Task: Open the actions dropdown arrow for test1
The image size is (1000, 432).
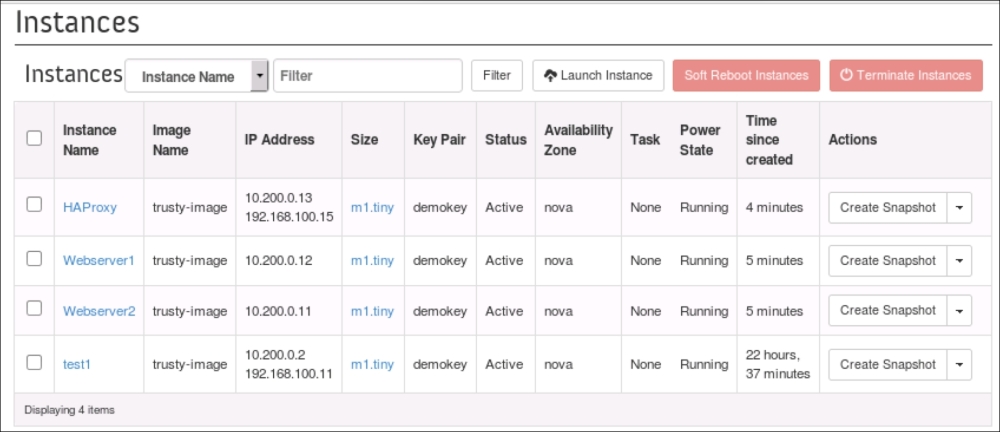Action: (x=959, y=365)
